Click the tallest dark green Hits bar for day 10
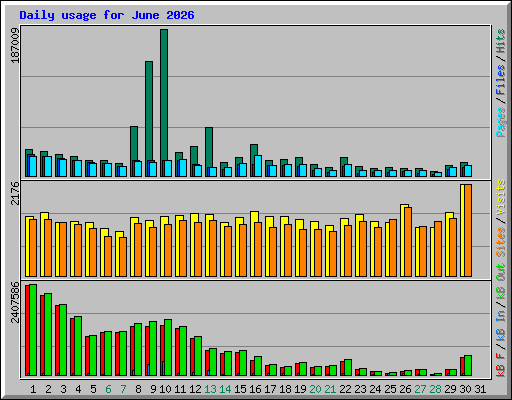This screenshot has width=512, height=400. point(164,95)
